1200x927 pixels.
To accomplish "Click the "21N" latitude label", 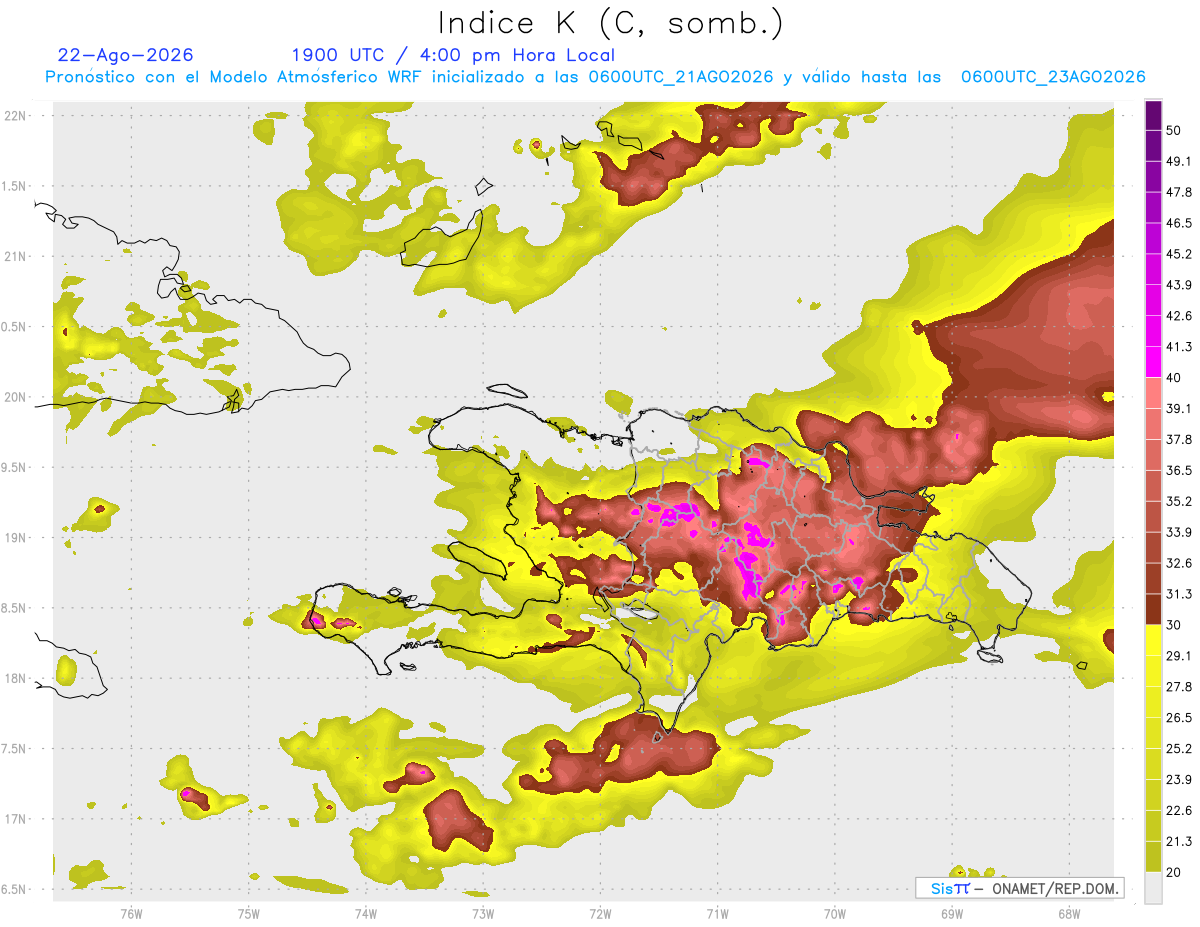I will (x=16, y=257).
